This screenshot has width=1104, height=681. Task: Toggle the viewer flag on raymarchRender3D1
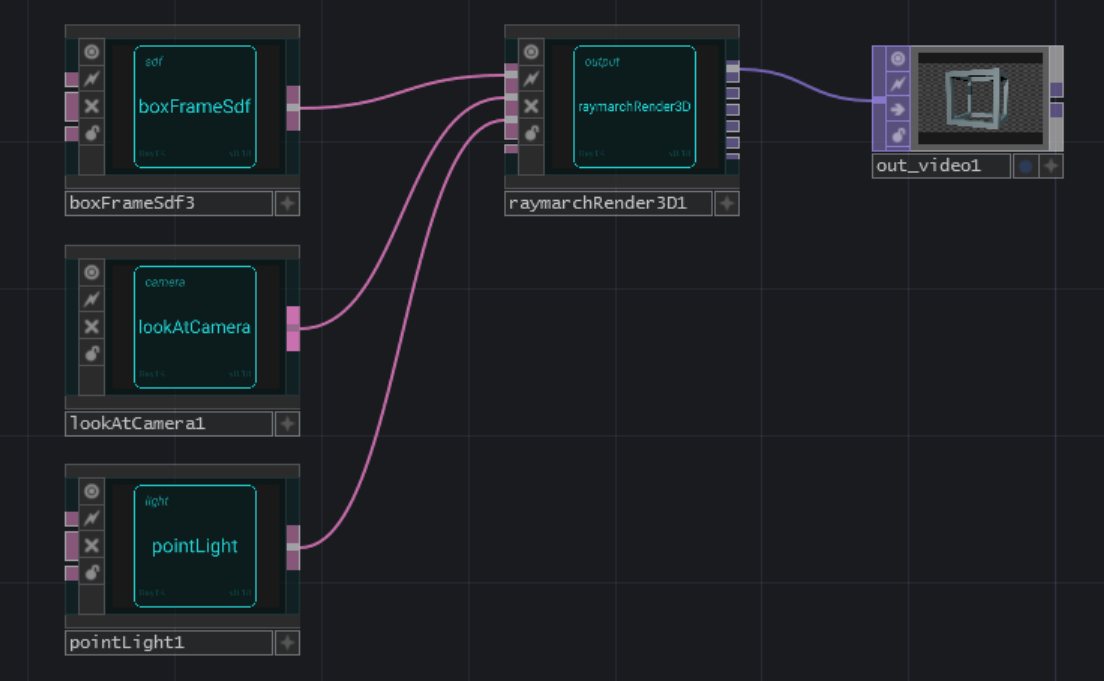point(531,52)
